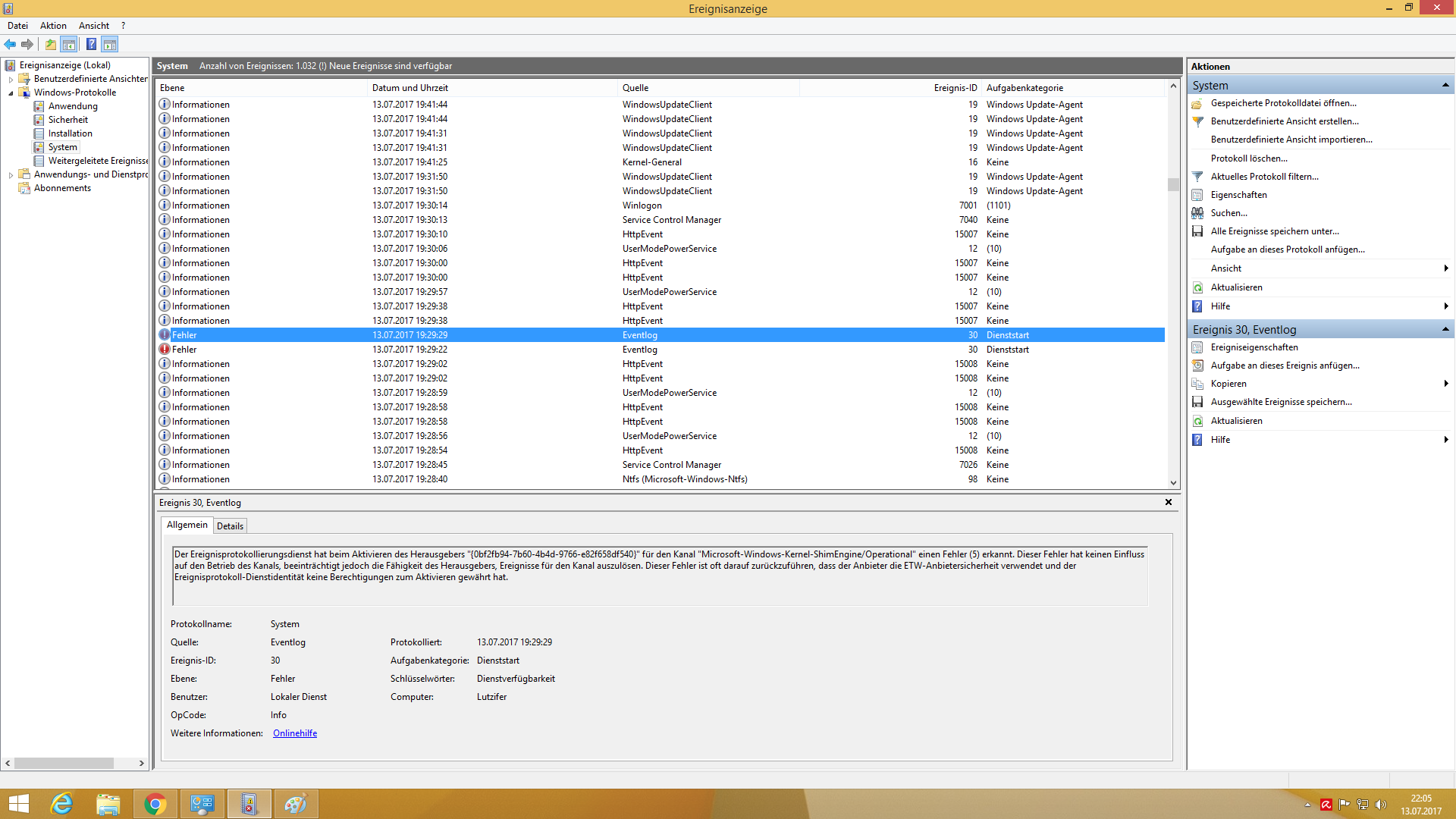Screen dimensions: 1456x819
Task: Click the Eigenschaften icon in the Aktionen pane
Action: (1197, 195)
